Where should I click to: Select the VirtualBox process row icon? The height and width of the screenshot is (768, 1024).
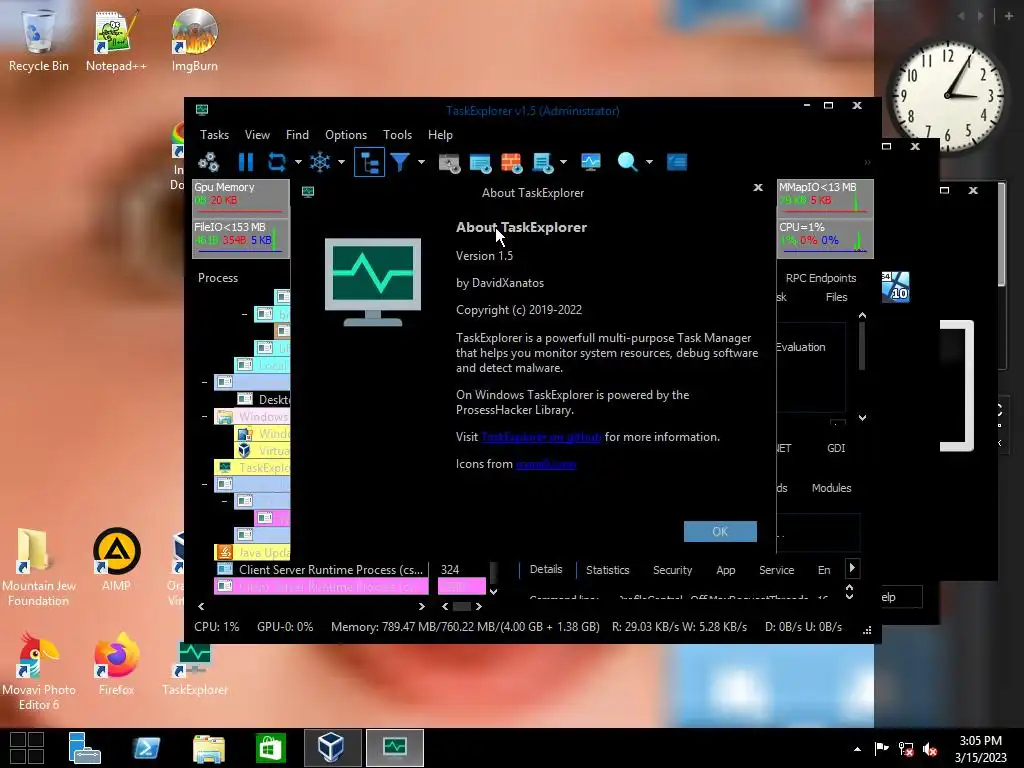tap(244, 450)
